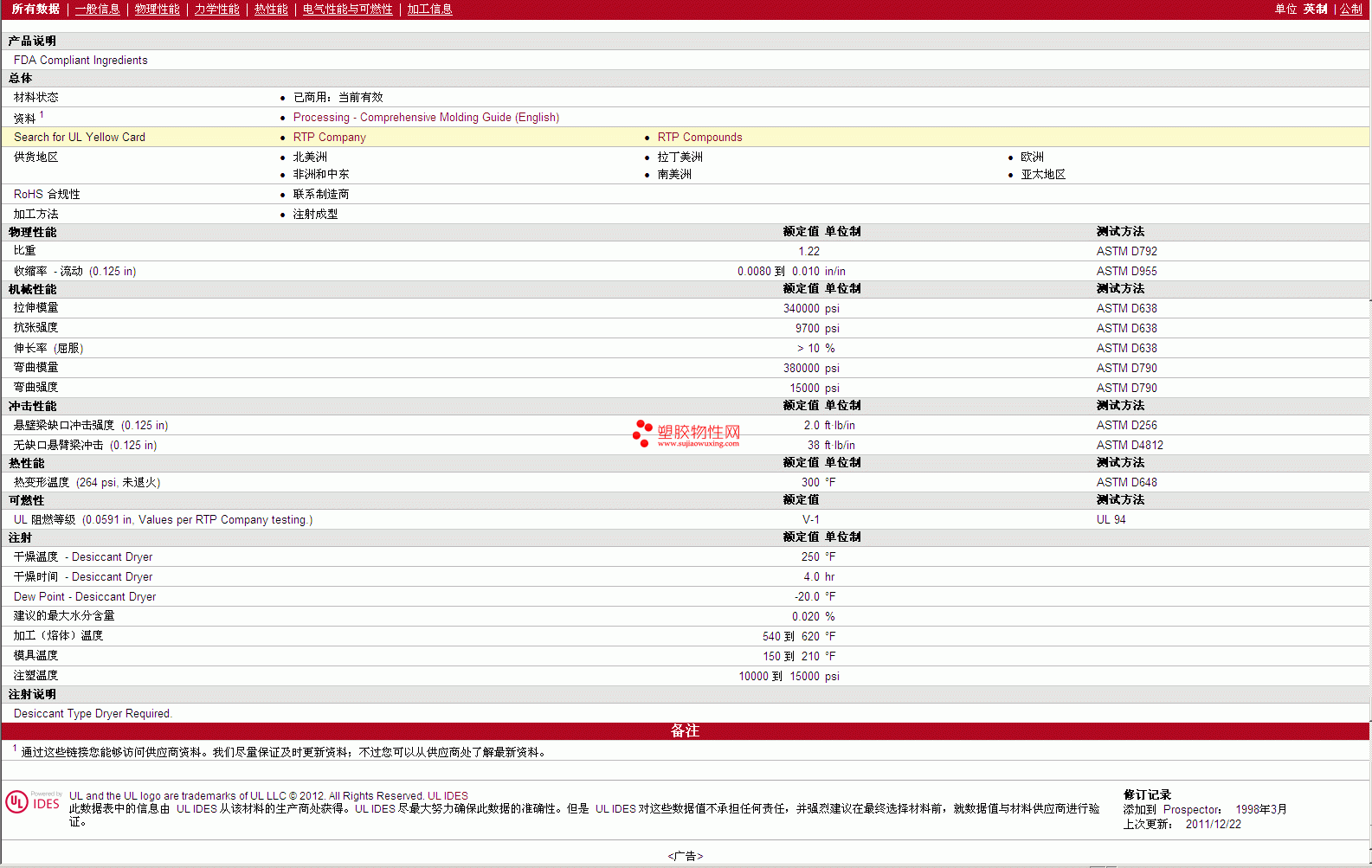Click the 伸长率 (屈服) row label
The width and height of the screenshot is (1372, 868).
[x=48, y=349]
